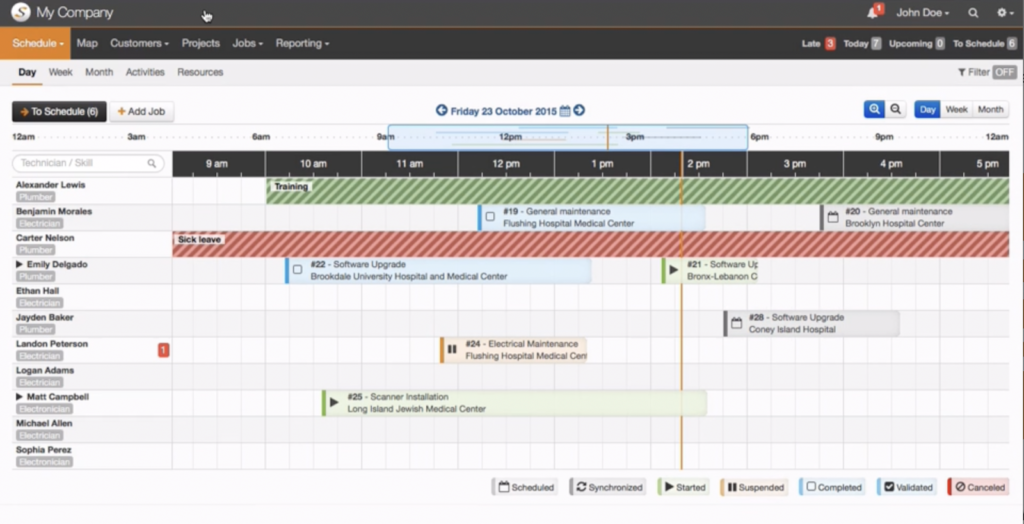Image resolution: width=1024 pixels, height=524 pixels.
Task: Expand the Customers menu dropdown
Action: tap(139, 43)
